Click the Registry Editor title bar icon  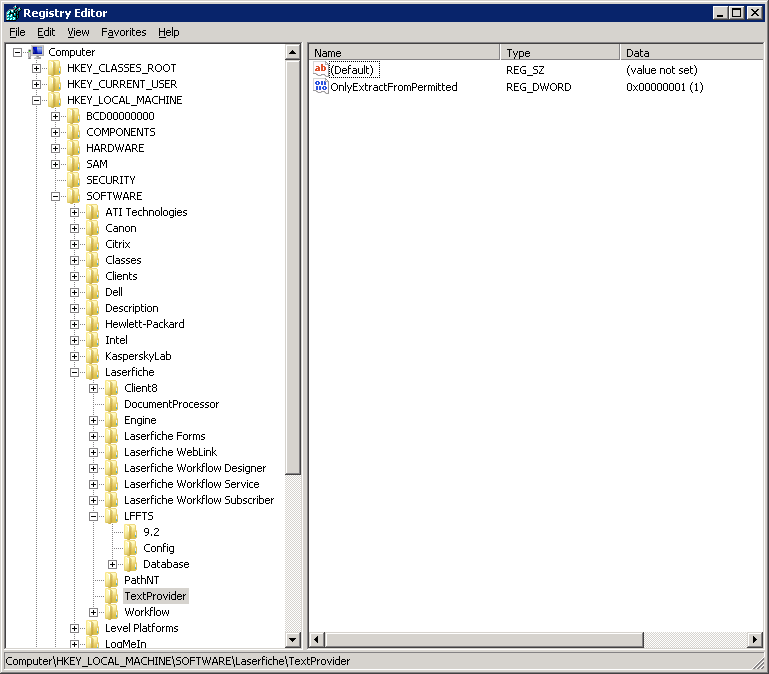coord(13,13)
